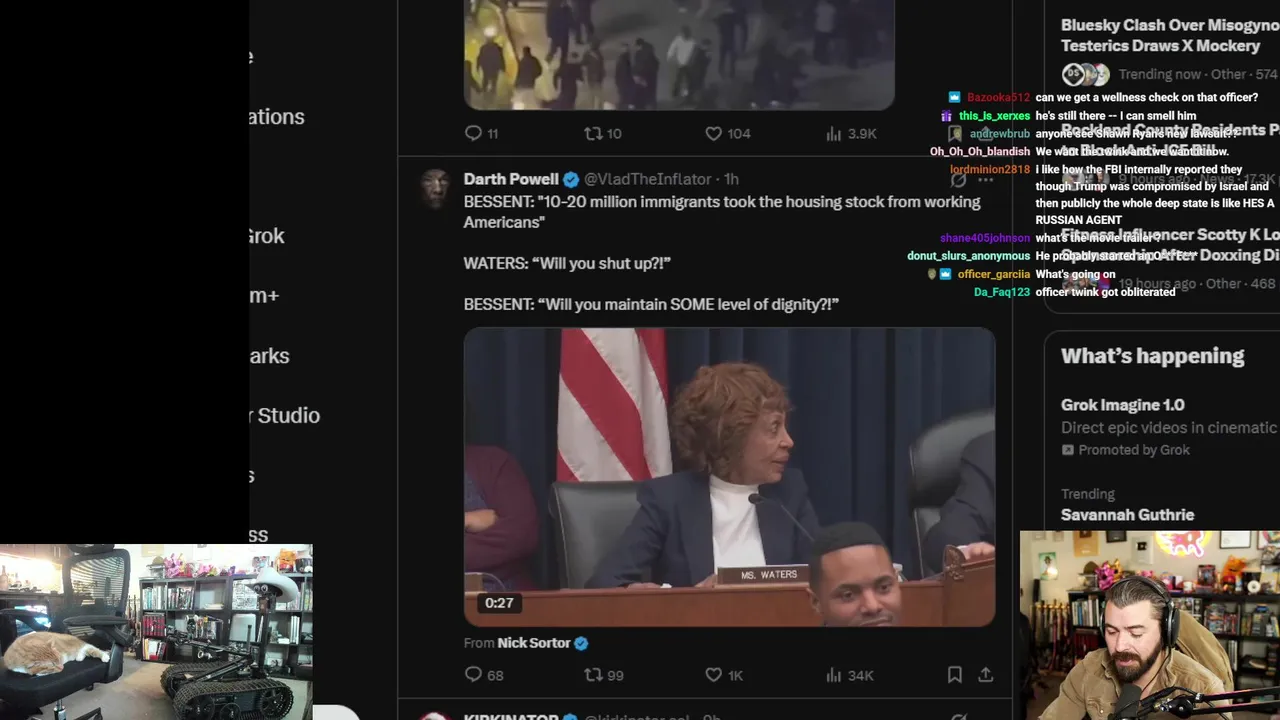Repost the Darth Powell post
Viewport: 1280px width, 720px height.
593,675
